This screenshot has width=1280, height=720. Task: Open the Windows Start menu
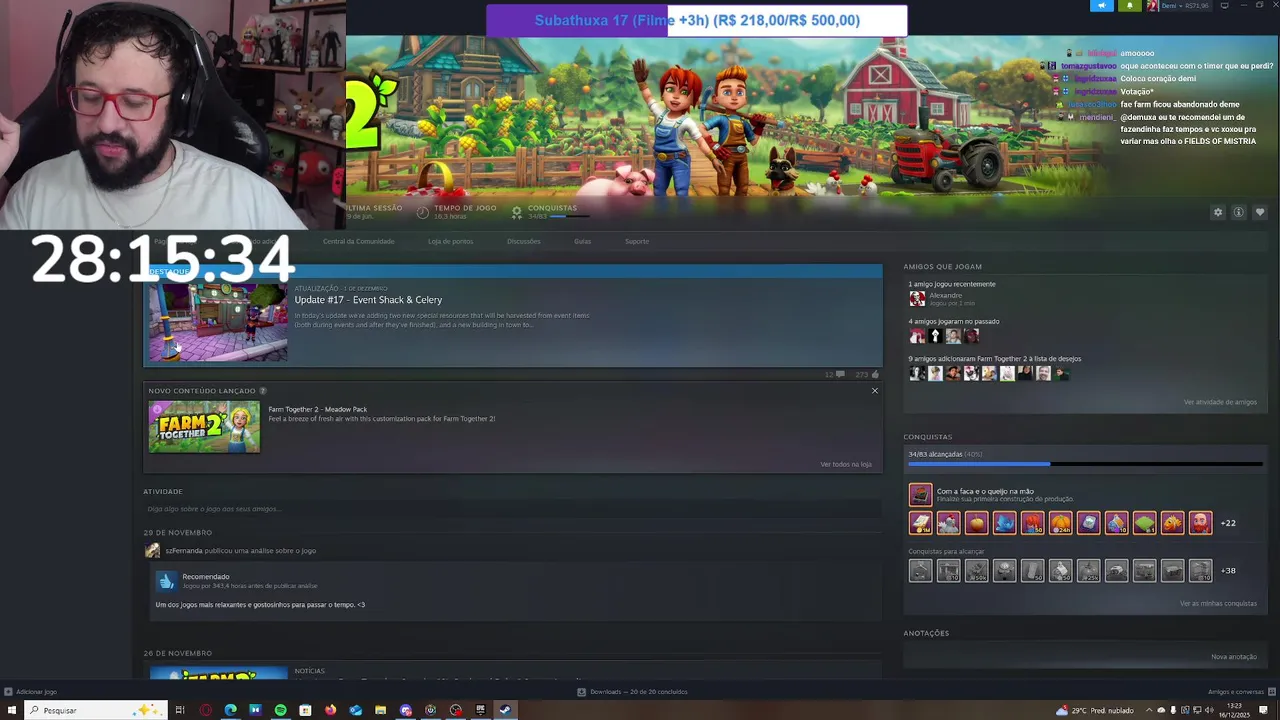click(x=12, y=711)
